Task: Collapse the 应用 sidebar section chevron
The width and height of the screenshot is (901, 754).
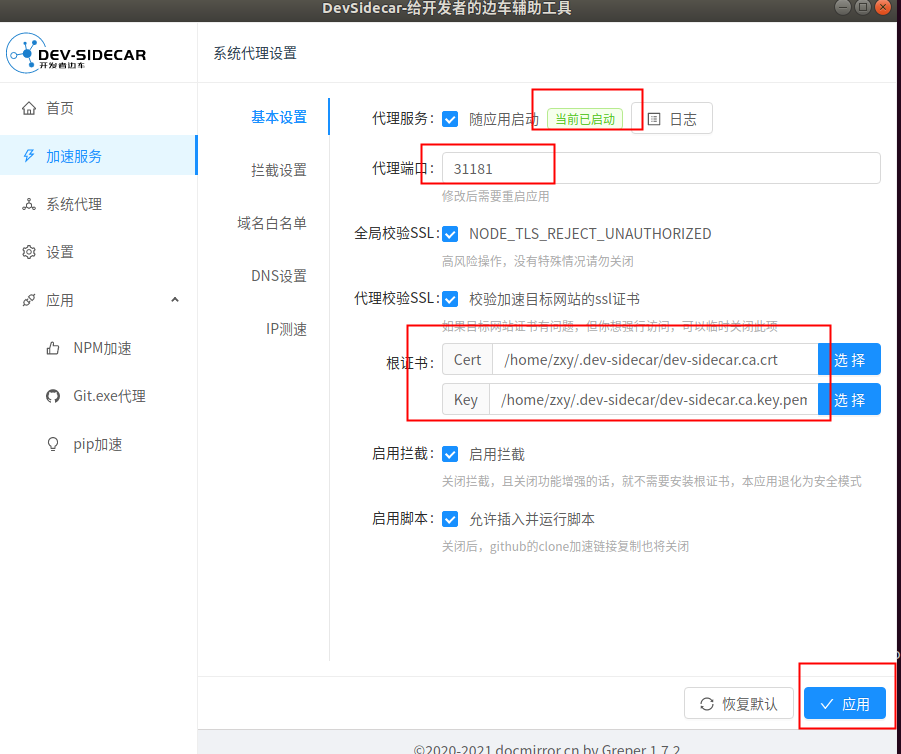Action: point(175,299)
